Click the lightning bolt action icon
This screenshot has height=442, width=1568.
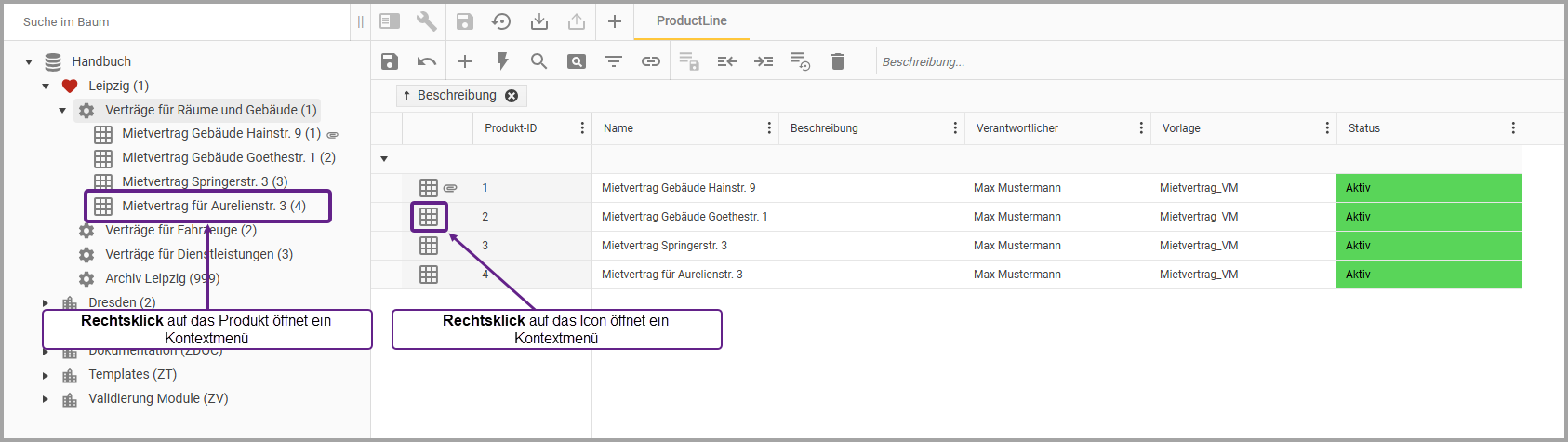click(x=502, y=61)
